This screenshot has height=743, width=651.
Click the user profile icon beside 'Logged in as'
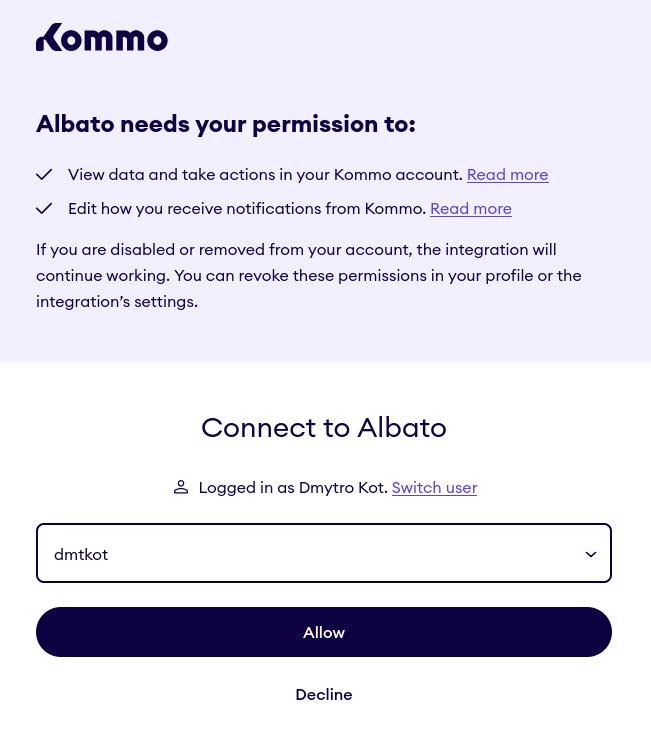coord(181,487)
